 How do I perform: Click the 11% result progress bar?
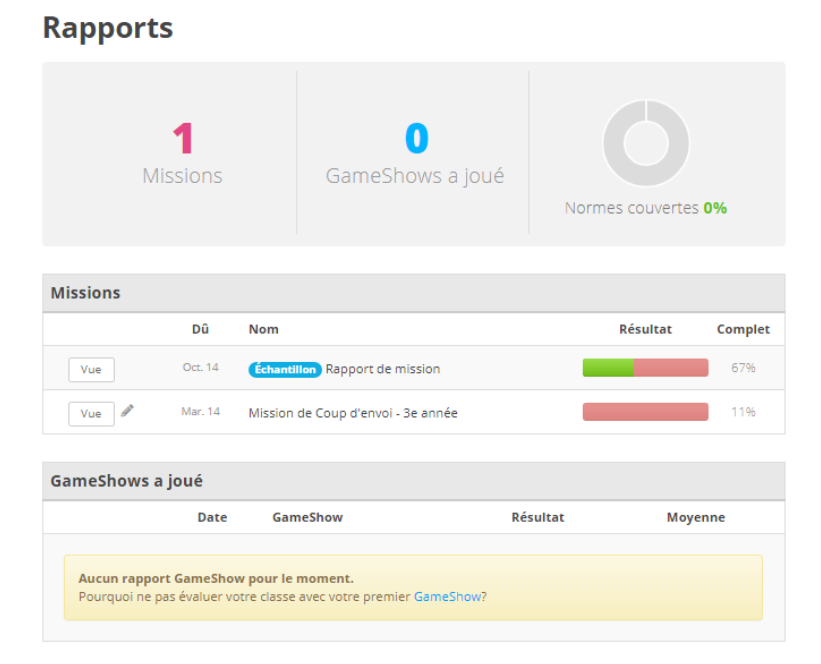tap(645, 412)
